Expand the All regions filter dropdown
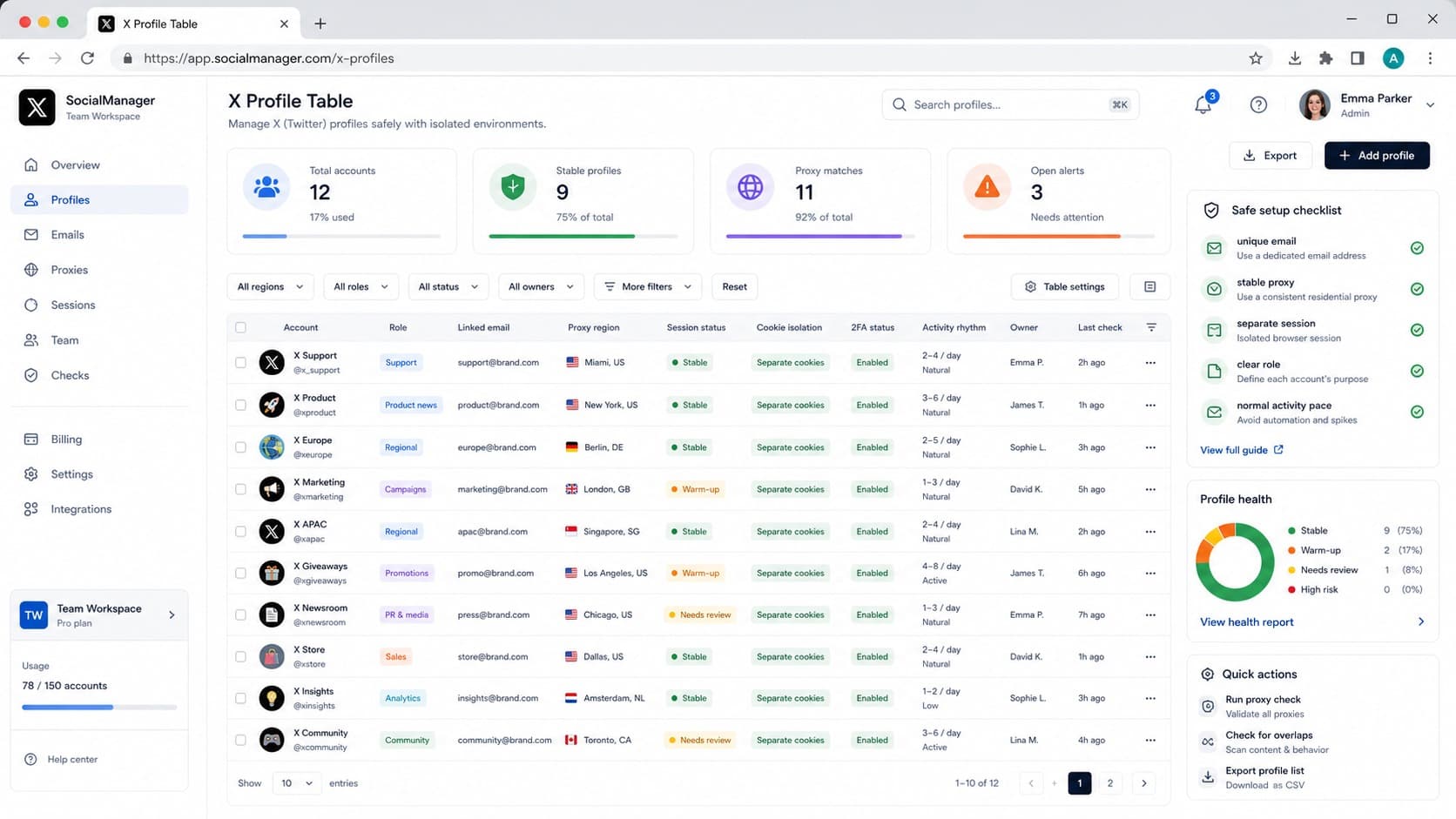The width and height of the screenshot is (1456, 819). pyautogui.click(x=270, y=287)
